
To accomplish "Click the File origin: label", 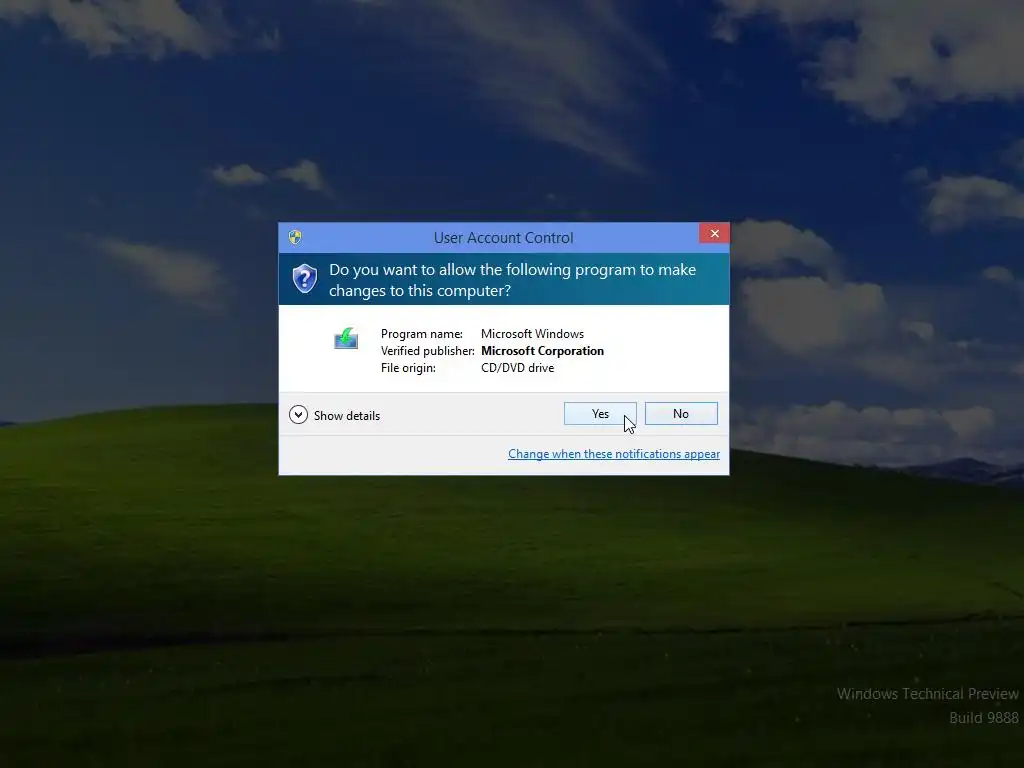I will (408, 368).
